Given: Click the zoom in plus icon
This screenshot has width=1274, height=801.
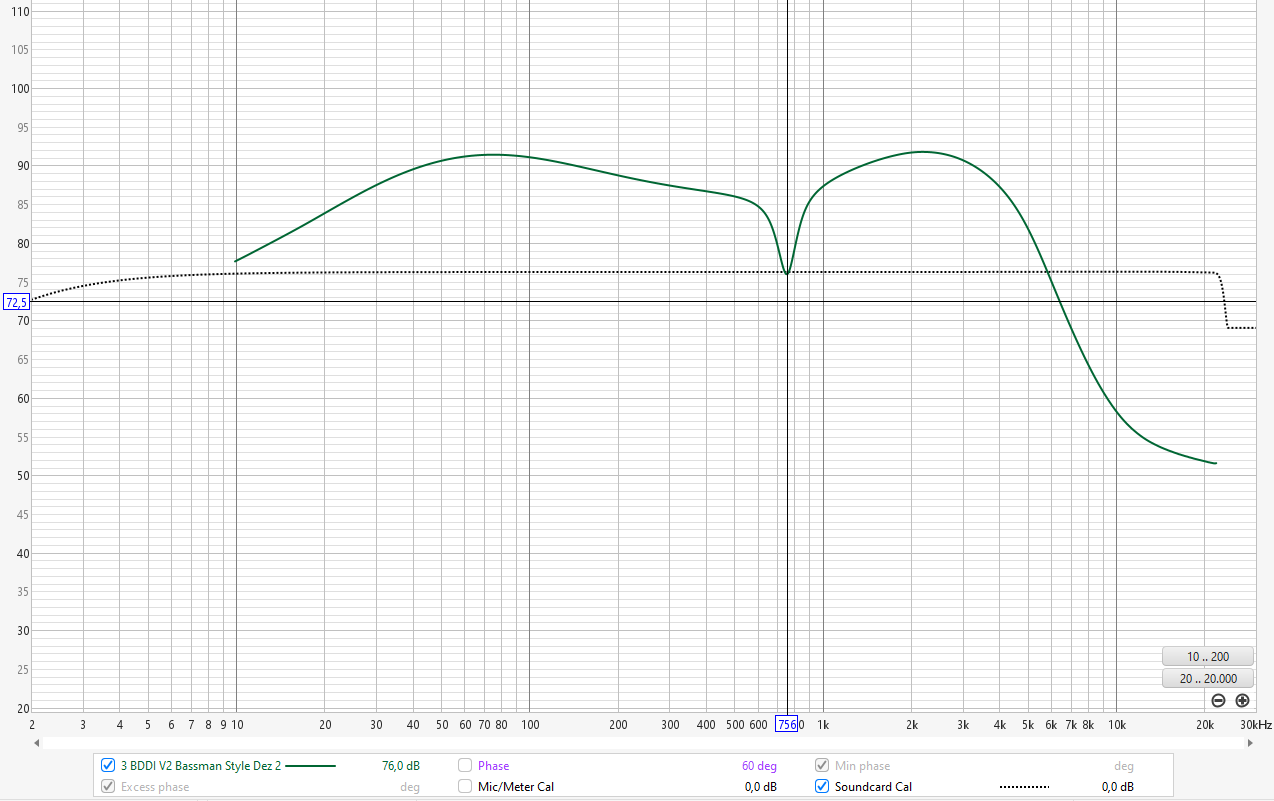Looking at the screenshot, I should click(x=1242, y=701).
